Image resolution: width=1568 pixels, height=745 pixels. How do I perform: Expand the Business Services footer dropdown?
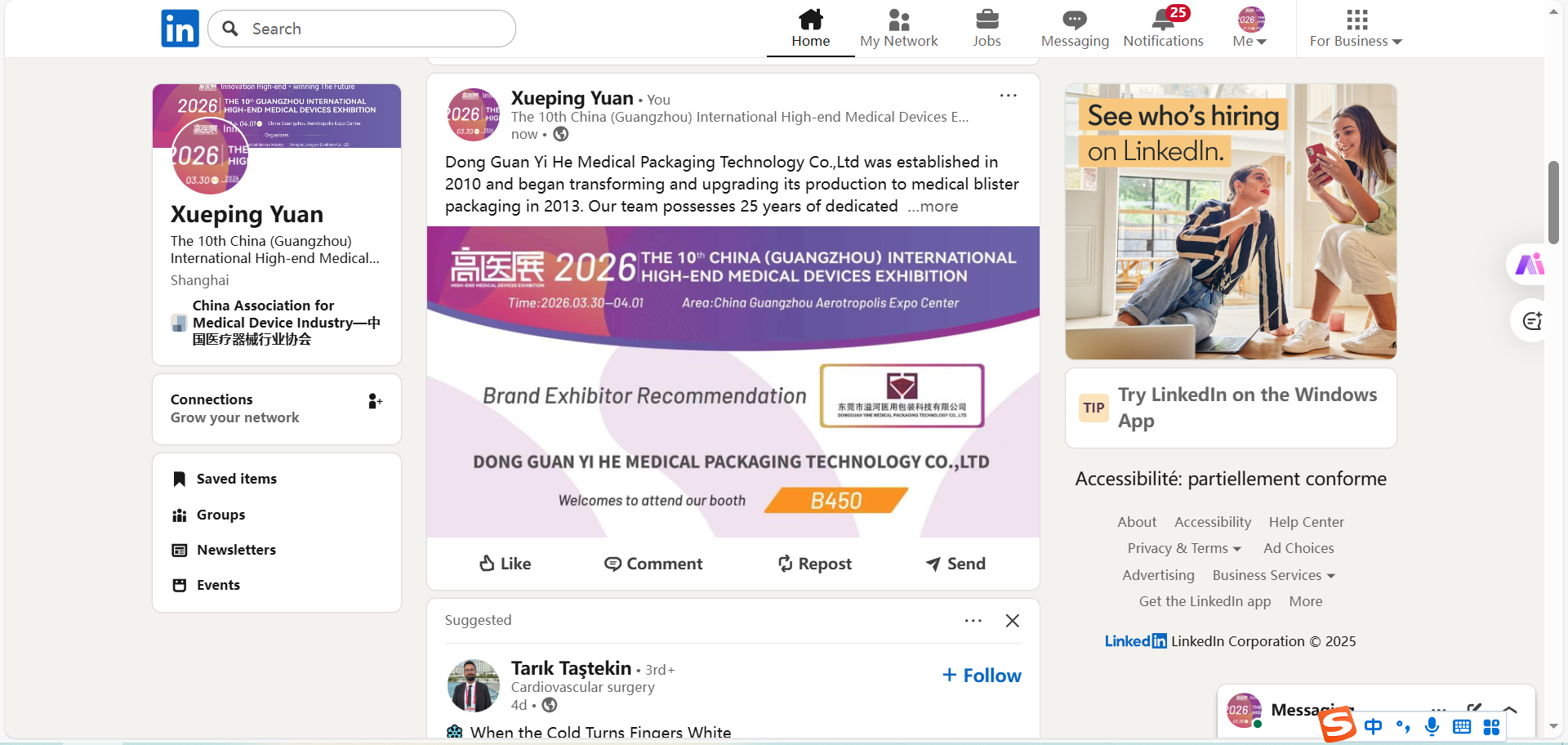click(x=1273, y=575)
